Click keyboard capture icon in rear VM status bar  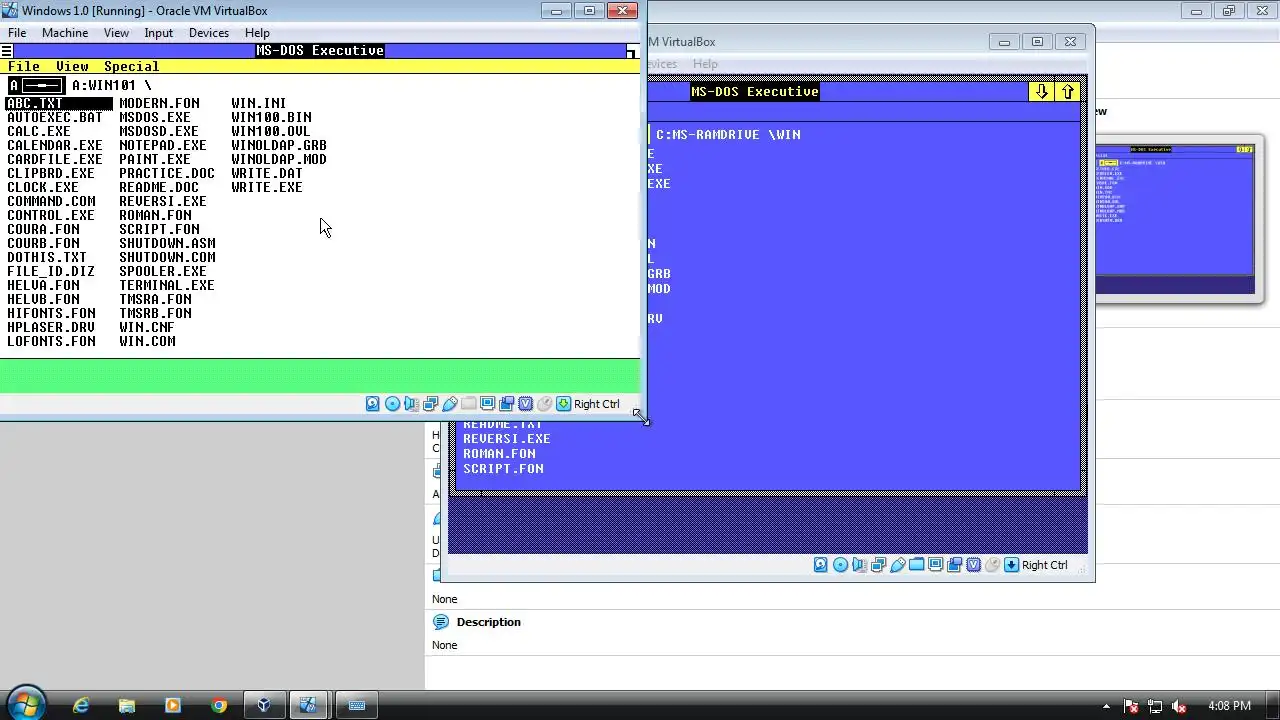1011,565
